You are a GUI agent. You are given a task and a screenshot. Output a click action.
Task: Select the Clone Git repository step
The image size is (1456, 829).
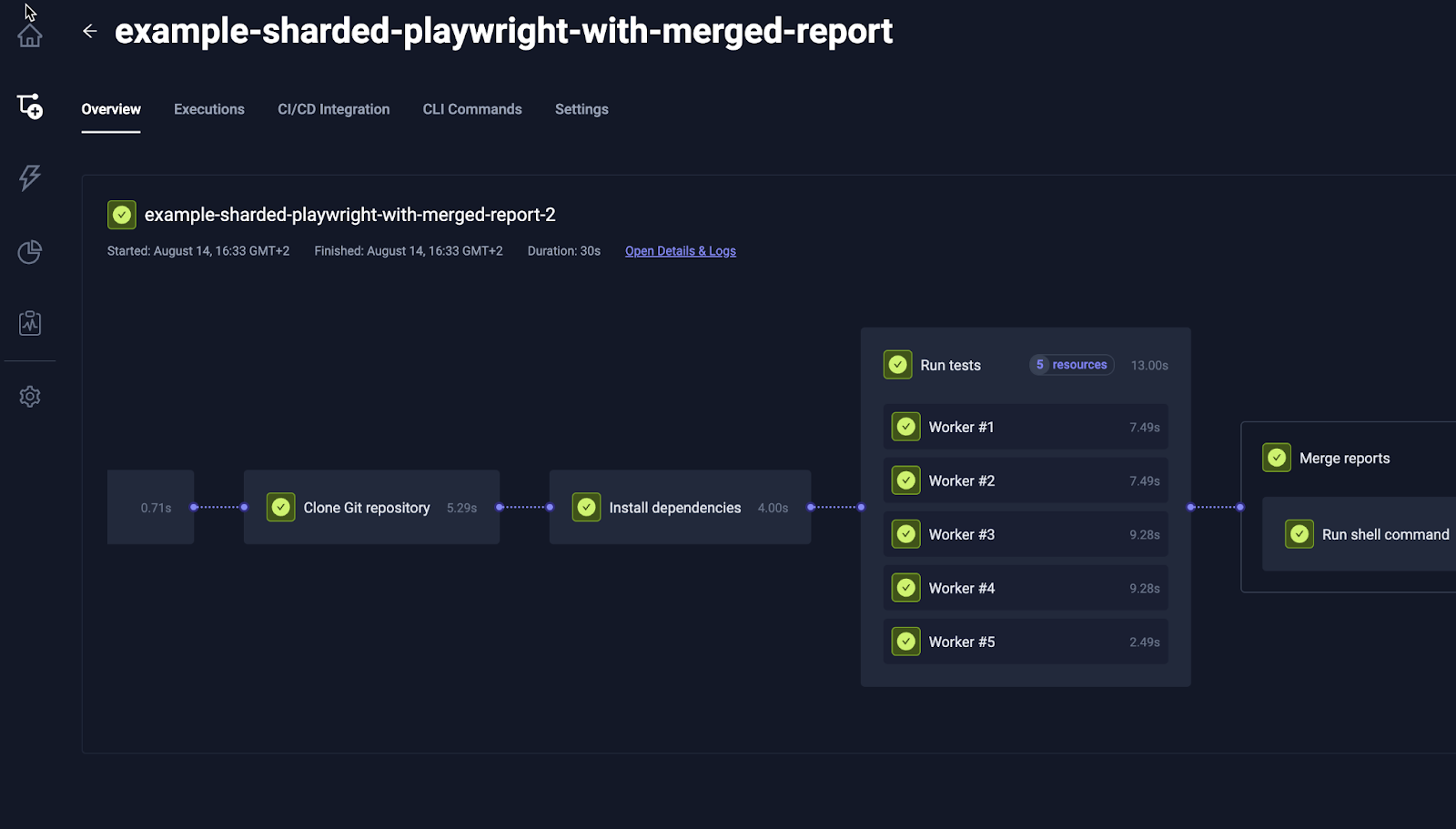coord(371,507)
